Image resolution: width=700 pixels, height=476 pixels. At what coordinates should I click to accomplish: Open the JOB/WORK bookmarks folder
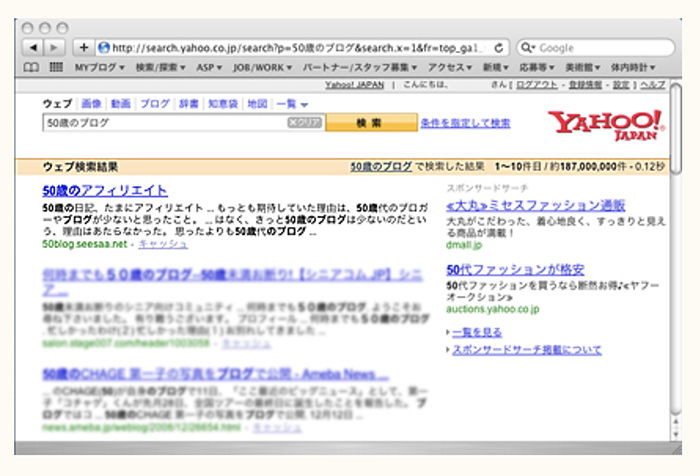click(x=262, y=67)
